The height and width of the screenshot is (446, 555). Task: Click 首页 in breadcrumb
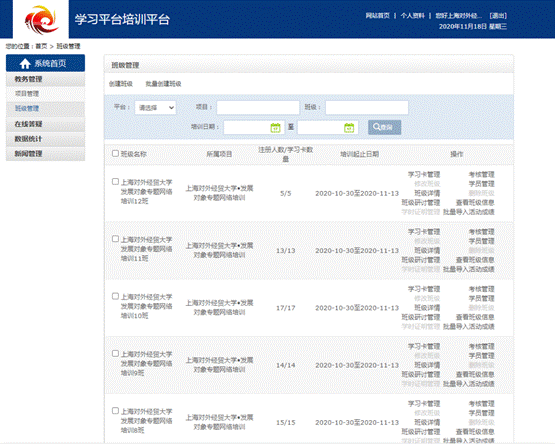pyautogui.click(x=41, y=46)
